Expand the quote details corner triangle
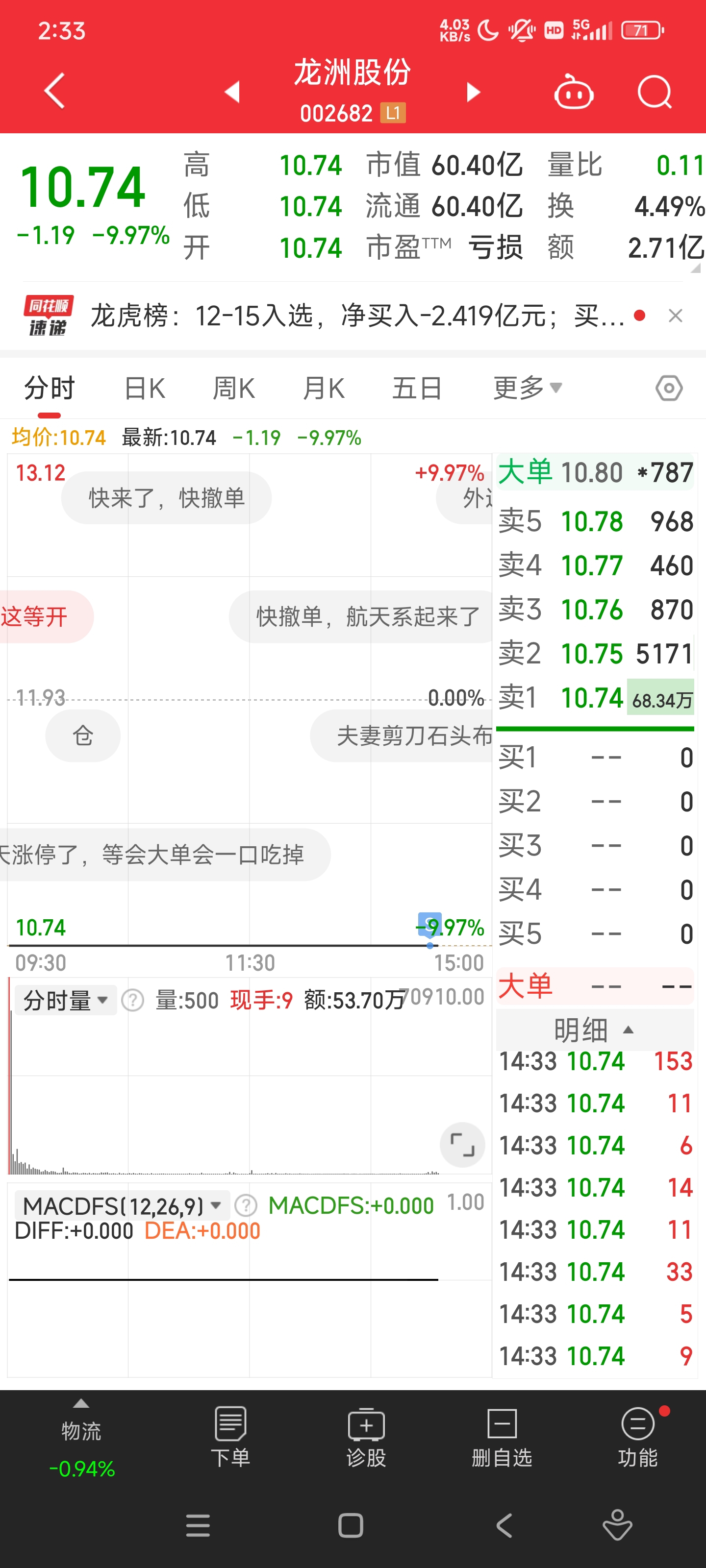This screenshot has height=1568, width=706. (x=695, y=268)
